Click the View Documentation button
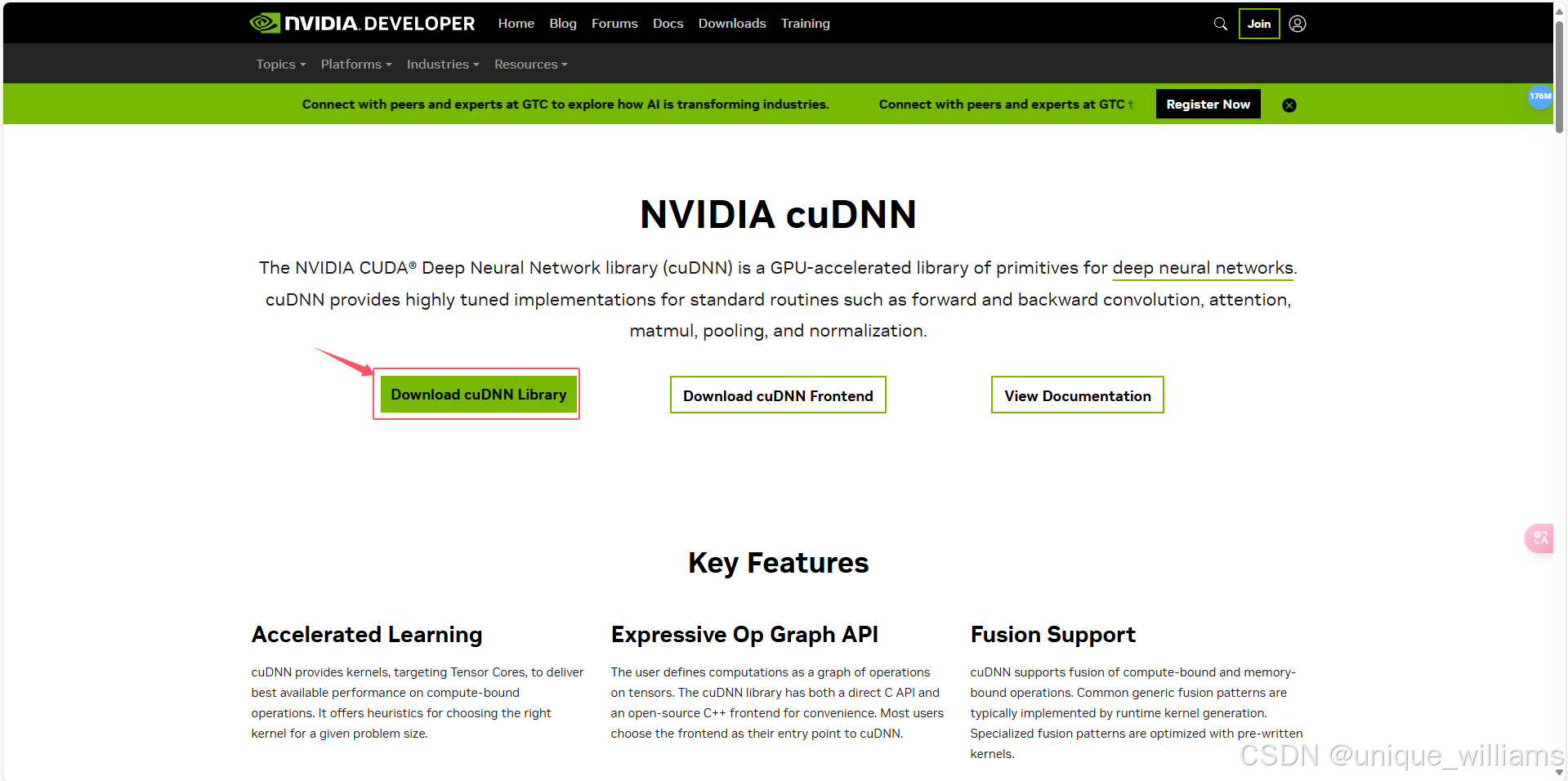Image resolution: width=1568 pixels, height=781 pixels. click(1077, 395)
